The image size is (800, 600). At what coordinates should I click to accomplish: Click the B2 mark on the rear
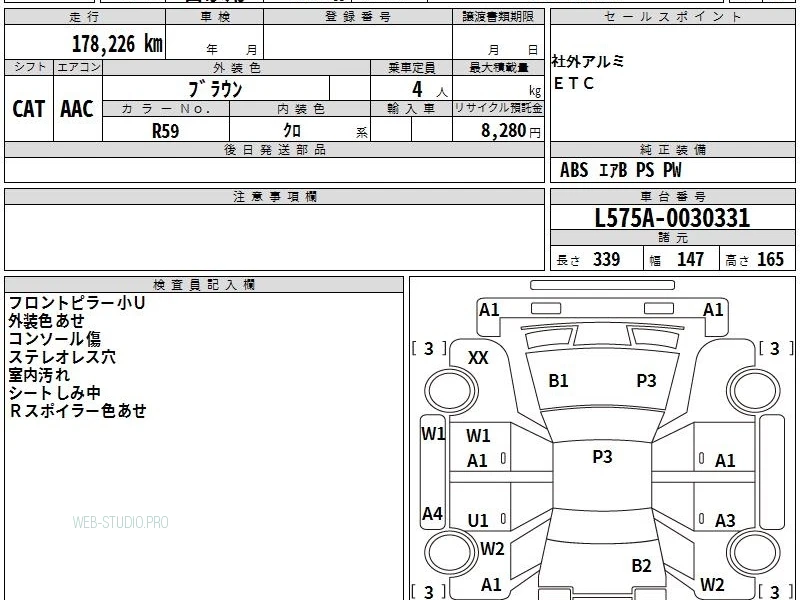point(641,566)
